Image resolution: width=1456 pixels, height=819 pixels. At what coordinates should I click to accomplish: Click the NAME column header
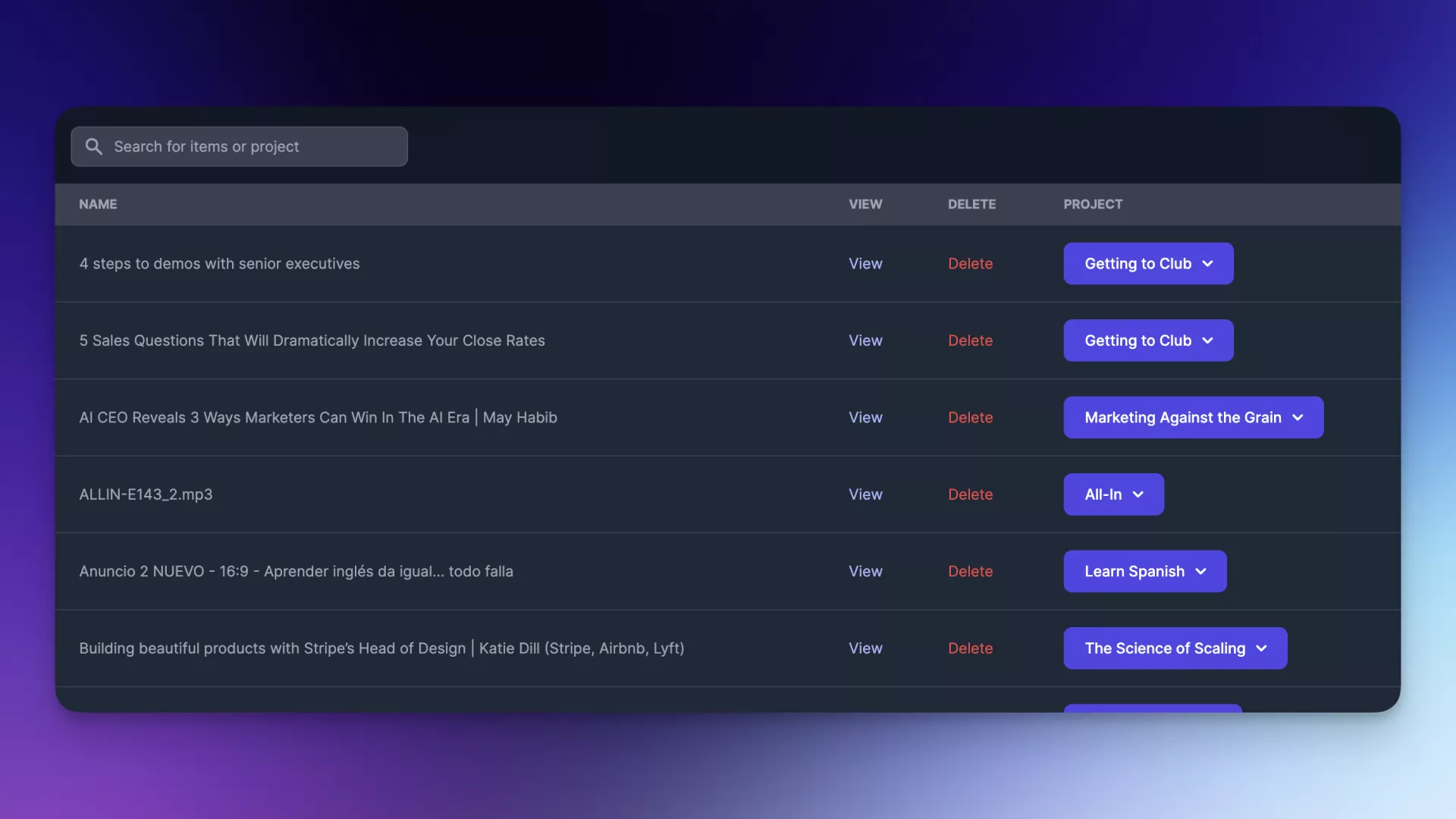[98, 204]
